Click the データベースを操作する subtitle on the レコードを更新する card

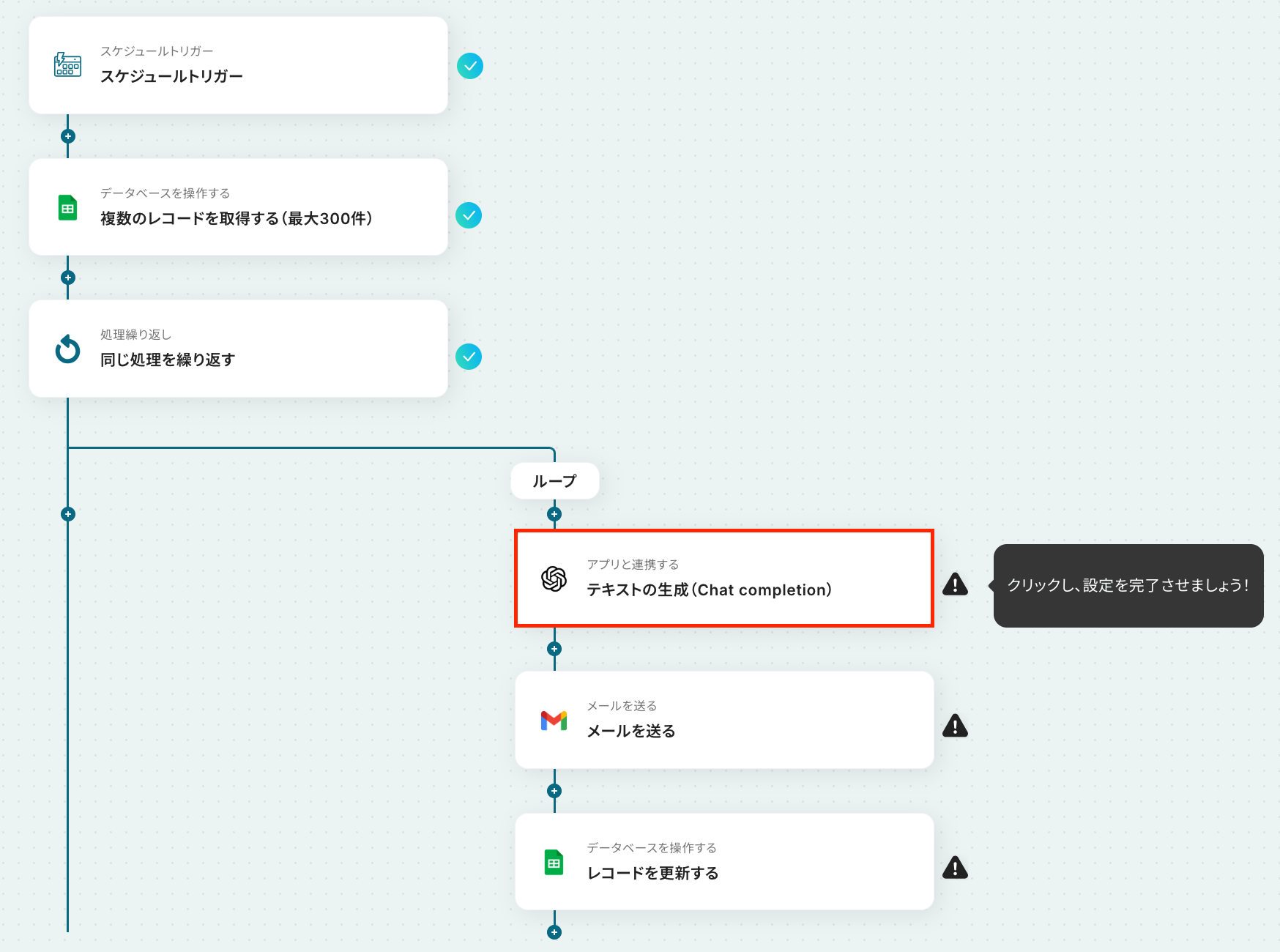[652, 848]
